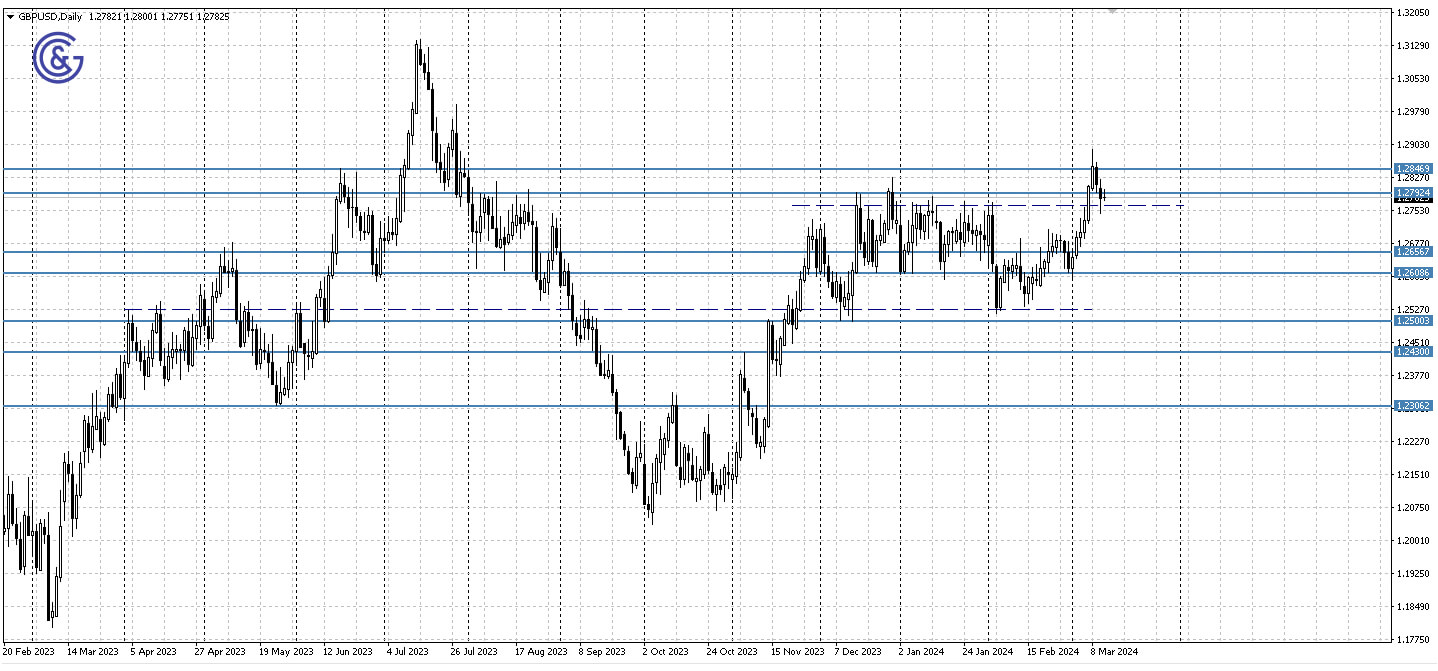Select the 1.27924 price level tag
This screenshot has height=671, width=1438.
(x=1413, y=192)
